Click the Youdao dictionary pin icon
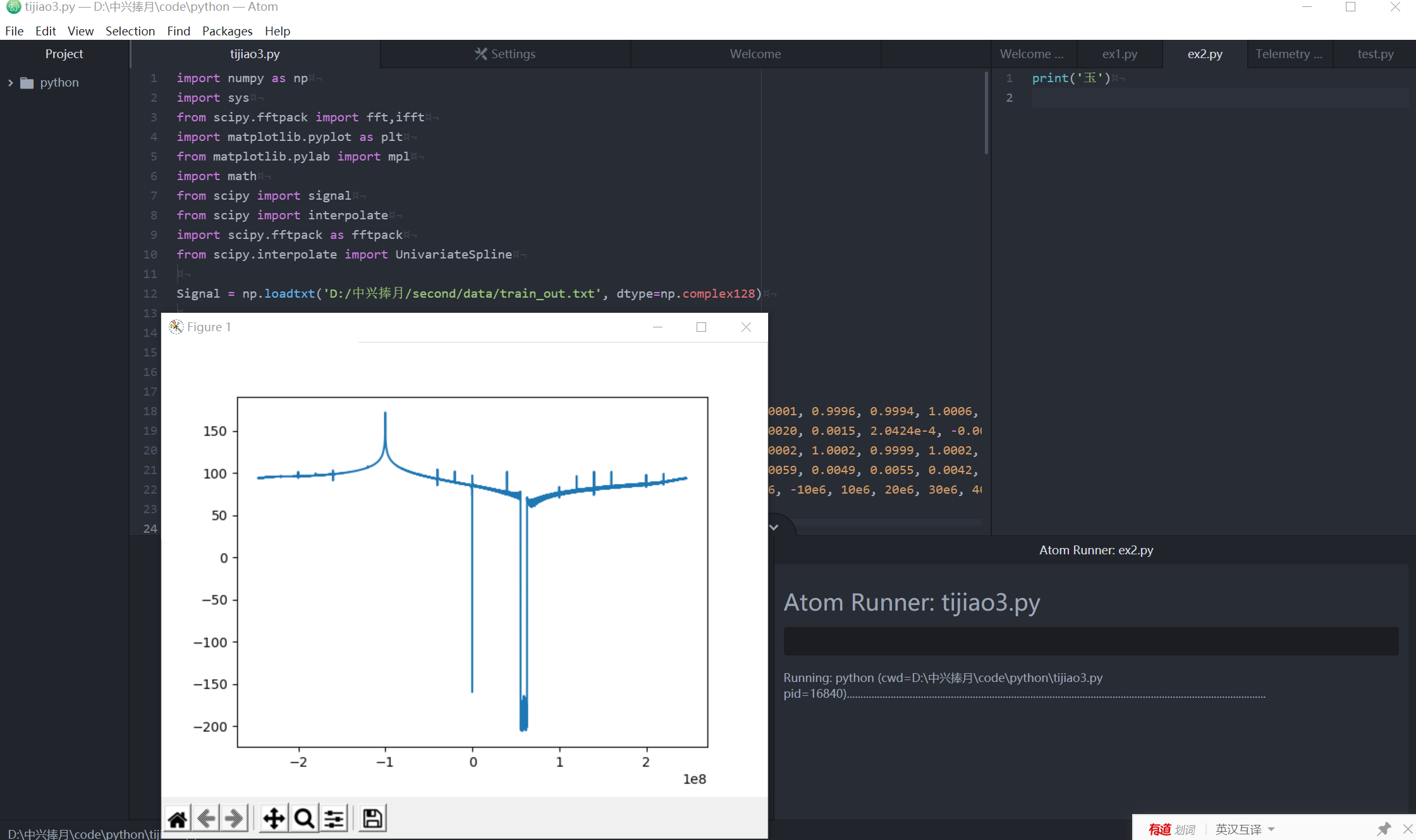 point(1384,829)
